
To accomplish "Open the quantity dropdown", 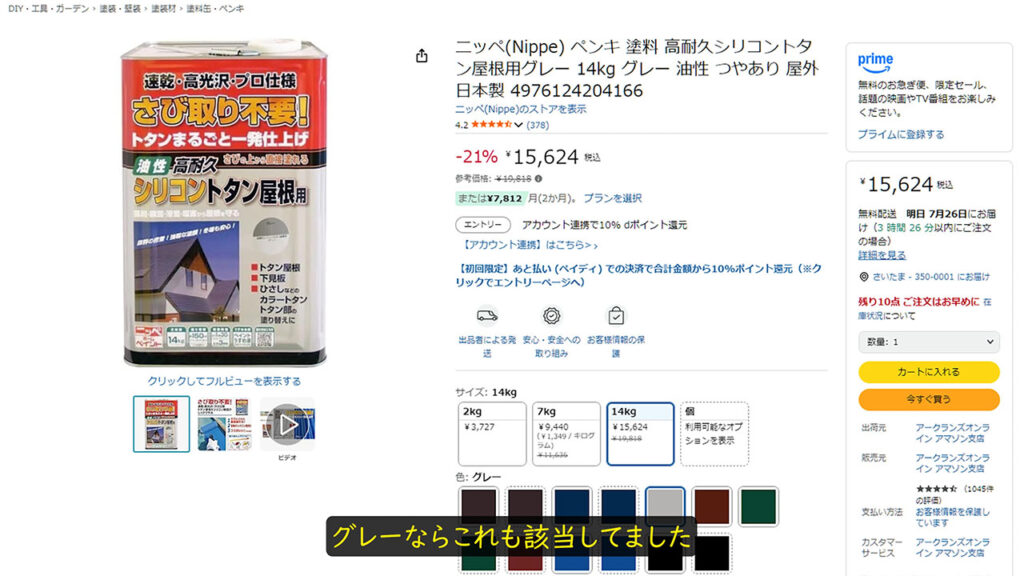I will [929, 342].
